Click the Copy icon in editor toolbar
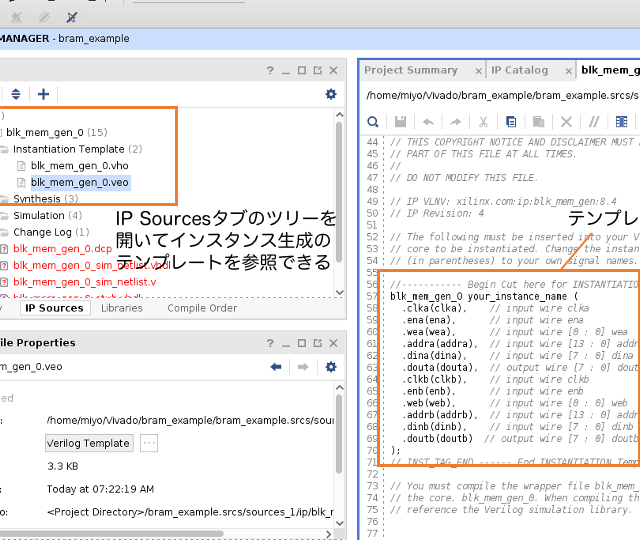Viewport: 640px width, 540px height. coord(511,122)
